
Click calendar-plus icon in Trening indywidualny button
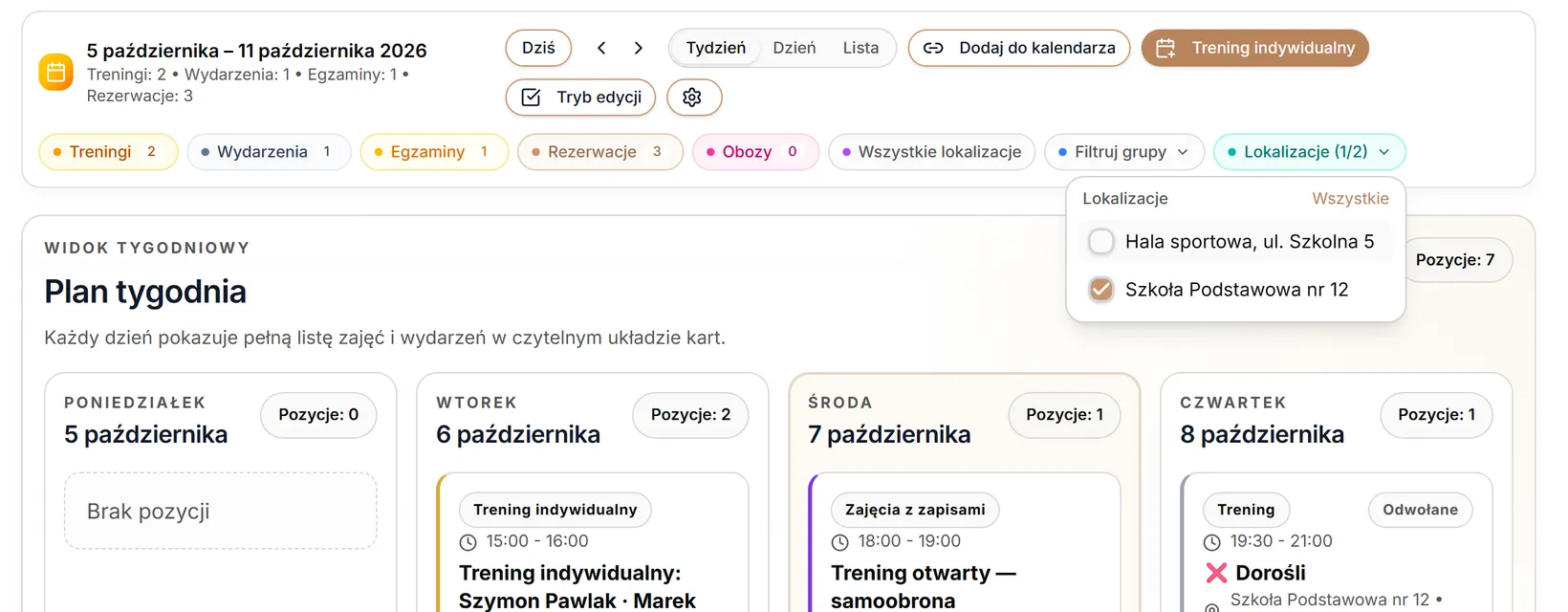pyautogui.click(x=1165, y=48)
